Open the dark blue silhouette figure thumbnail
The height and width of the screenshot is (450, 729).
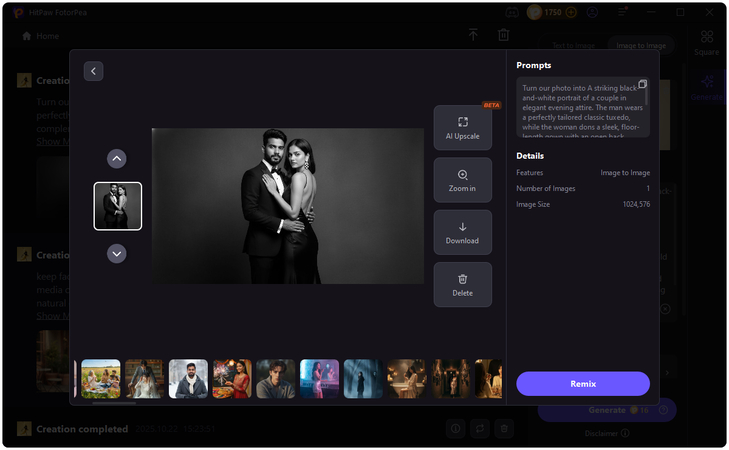click(363, 378)
